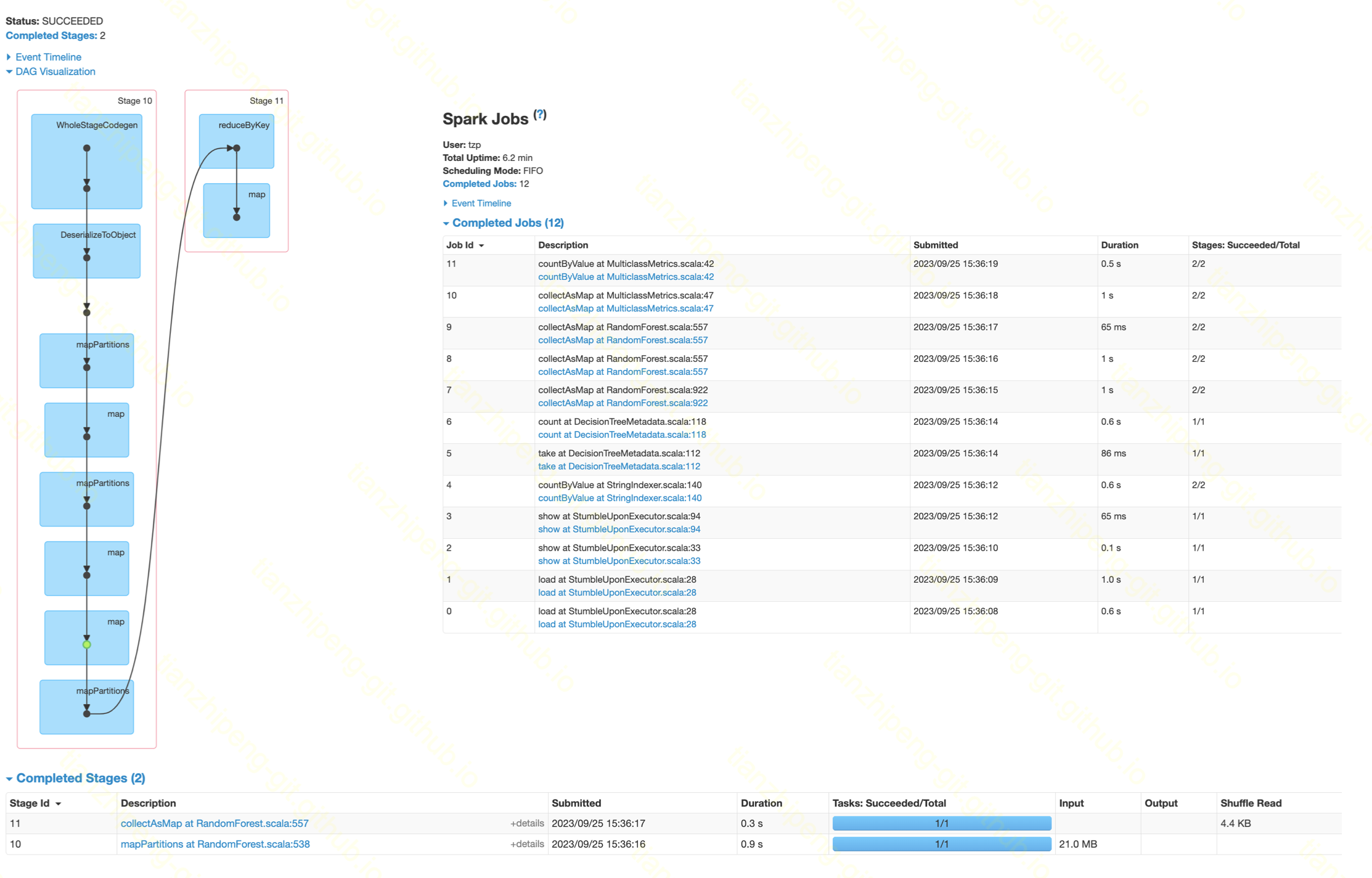Click the Completed Stages: 2 summary link
The height and width of the screenshot is (878, 1372).
pyautogui.click(x=51, y=36)
